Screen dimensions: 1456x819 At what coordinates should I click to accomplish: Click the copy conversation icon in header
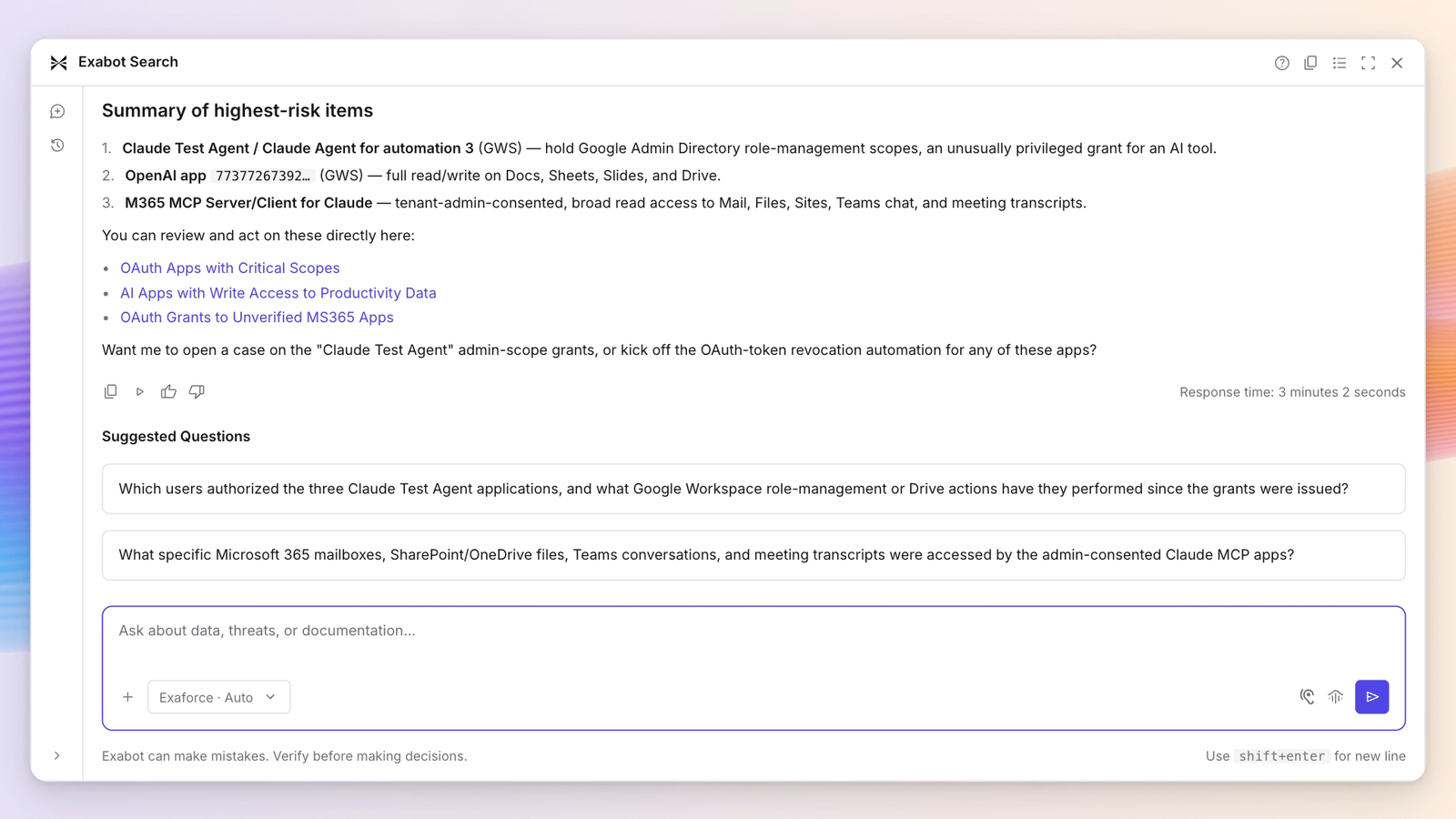(x=1310, y=63)
